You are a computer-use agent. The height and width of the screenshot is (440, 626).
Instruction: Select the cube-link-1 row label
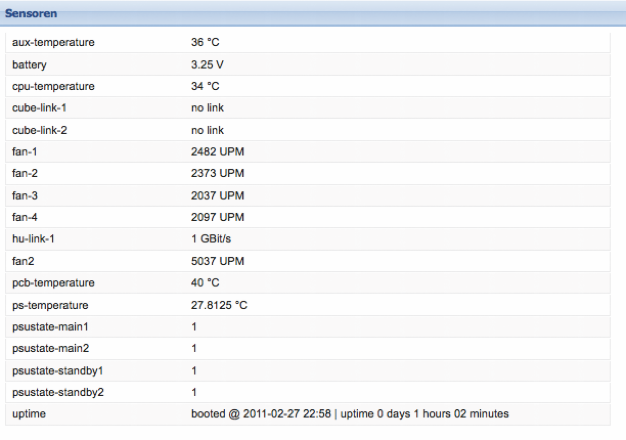coord(39,108)
